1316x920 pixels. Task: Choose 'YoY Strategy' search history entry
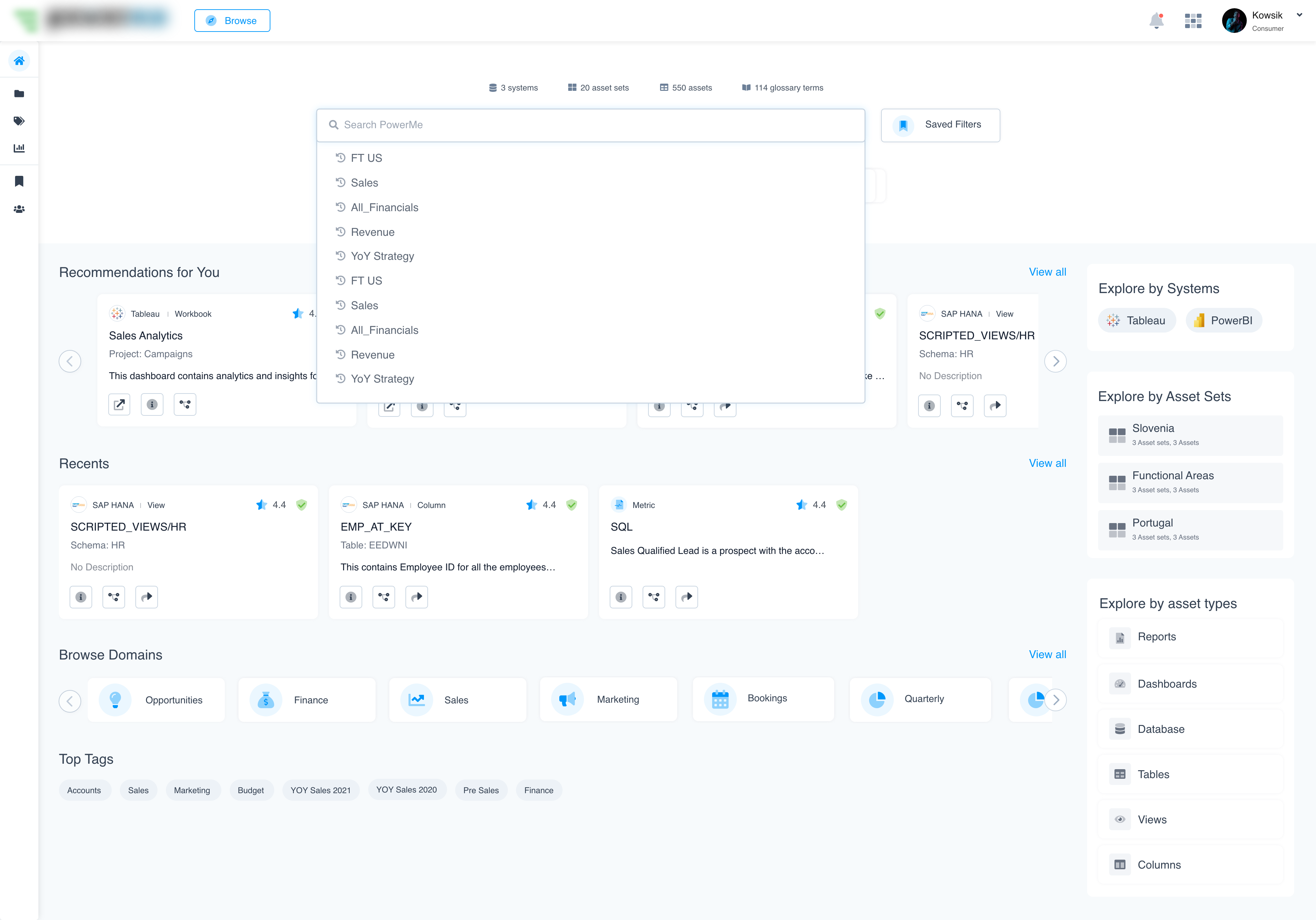tap(382, 256)
